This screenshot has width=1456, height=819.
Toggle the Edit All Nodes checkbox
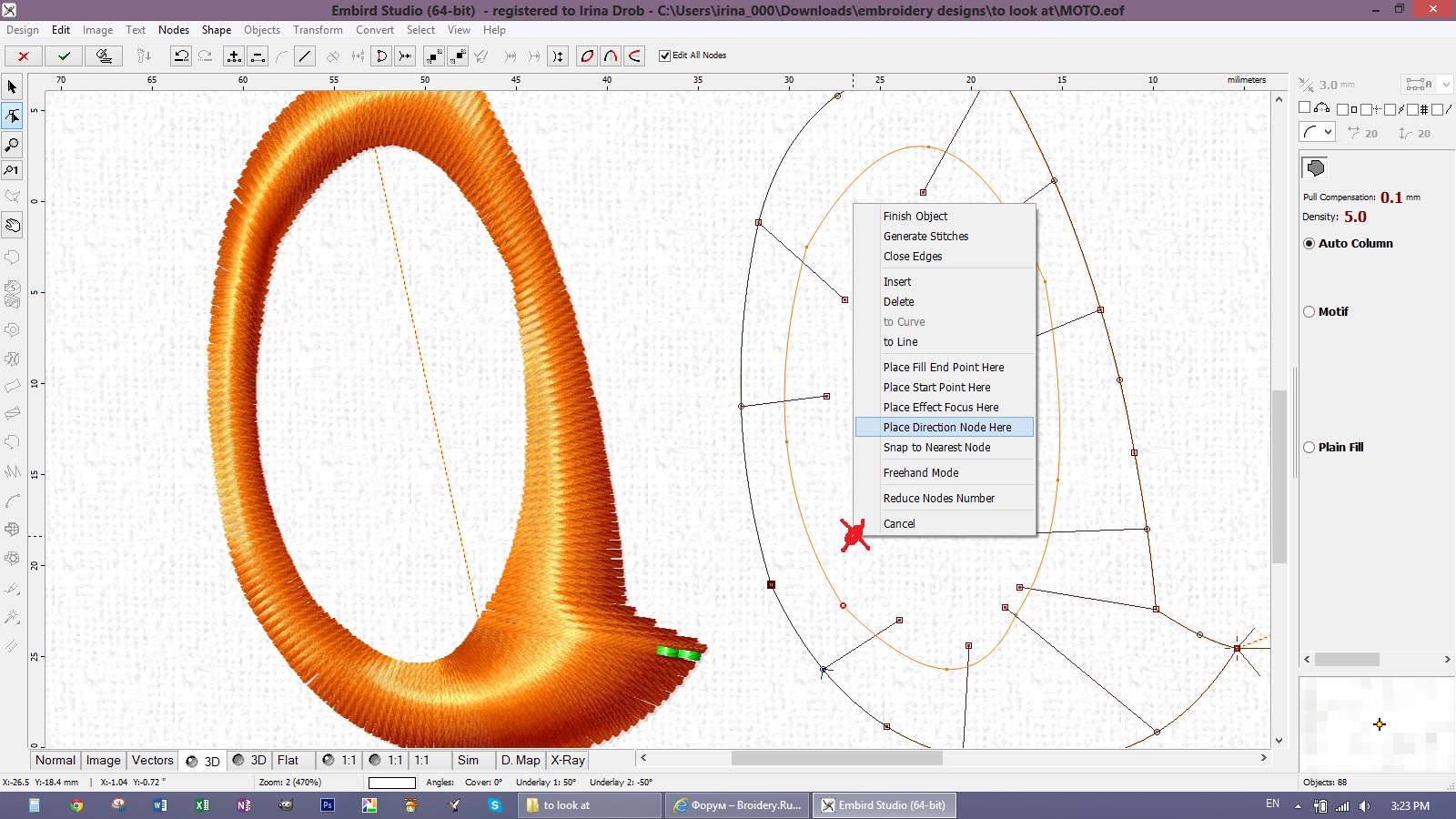click(665, 56)
